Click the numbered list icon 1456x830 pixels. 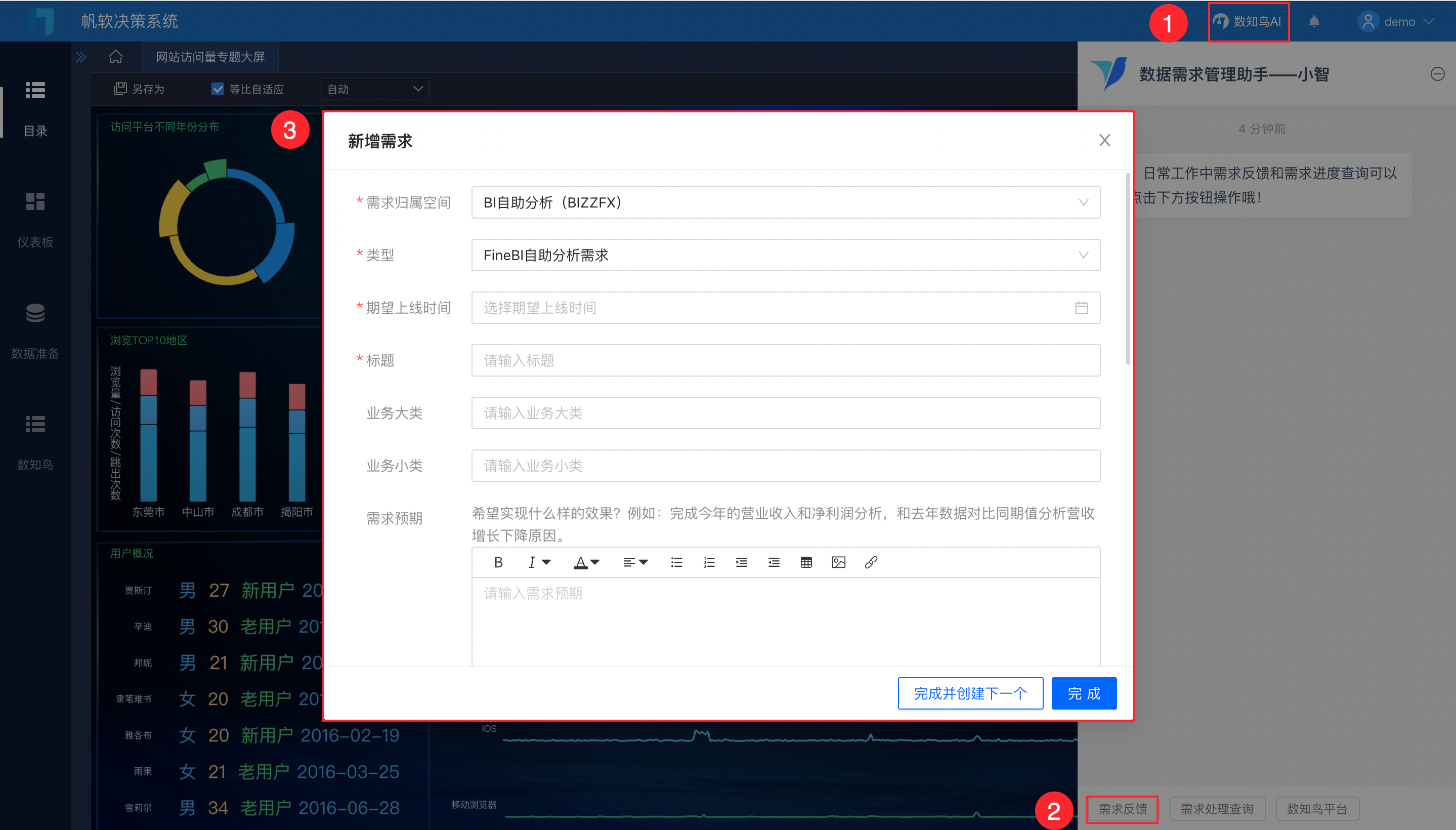[x=709, y=563]
